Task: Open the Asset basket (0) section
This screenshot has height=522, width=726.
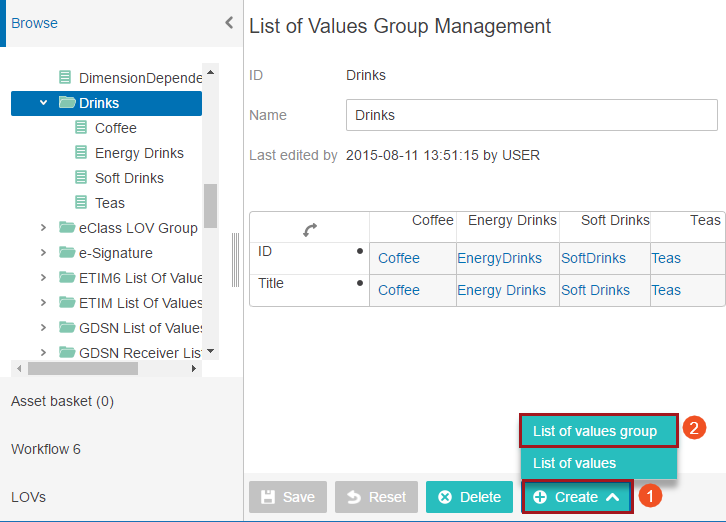Action: click(x=63, y=401)
